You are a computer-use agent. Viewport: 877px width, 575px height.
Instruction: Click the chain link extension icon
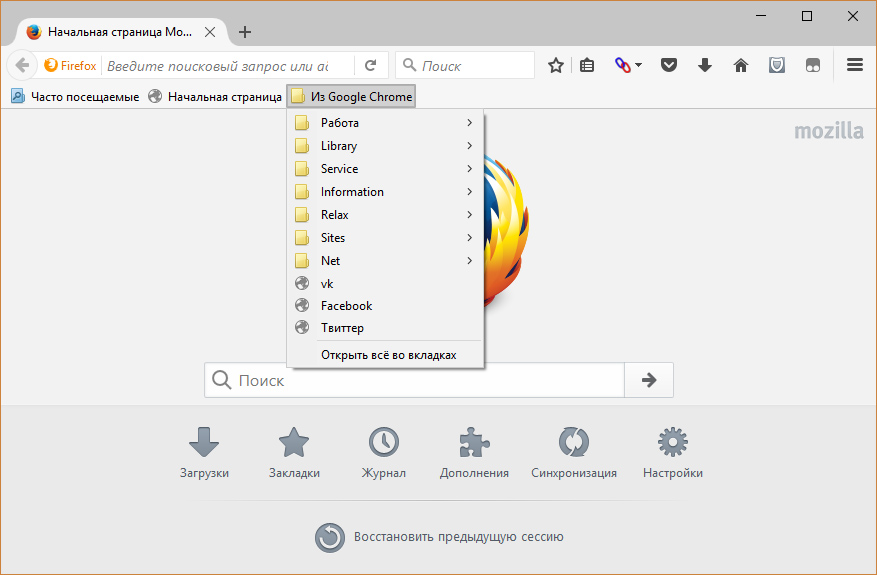(623, 65)
